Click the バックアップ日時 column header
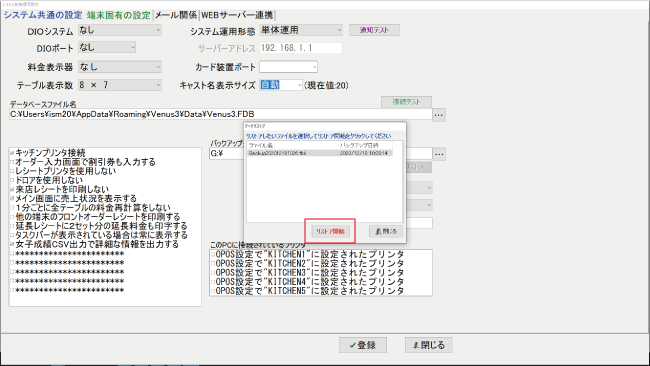 pyautogui.click(x=365, y=145)
